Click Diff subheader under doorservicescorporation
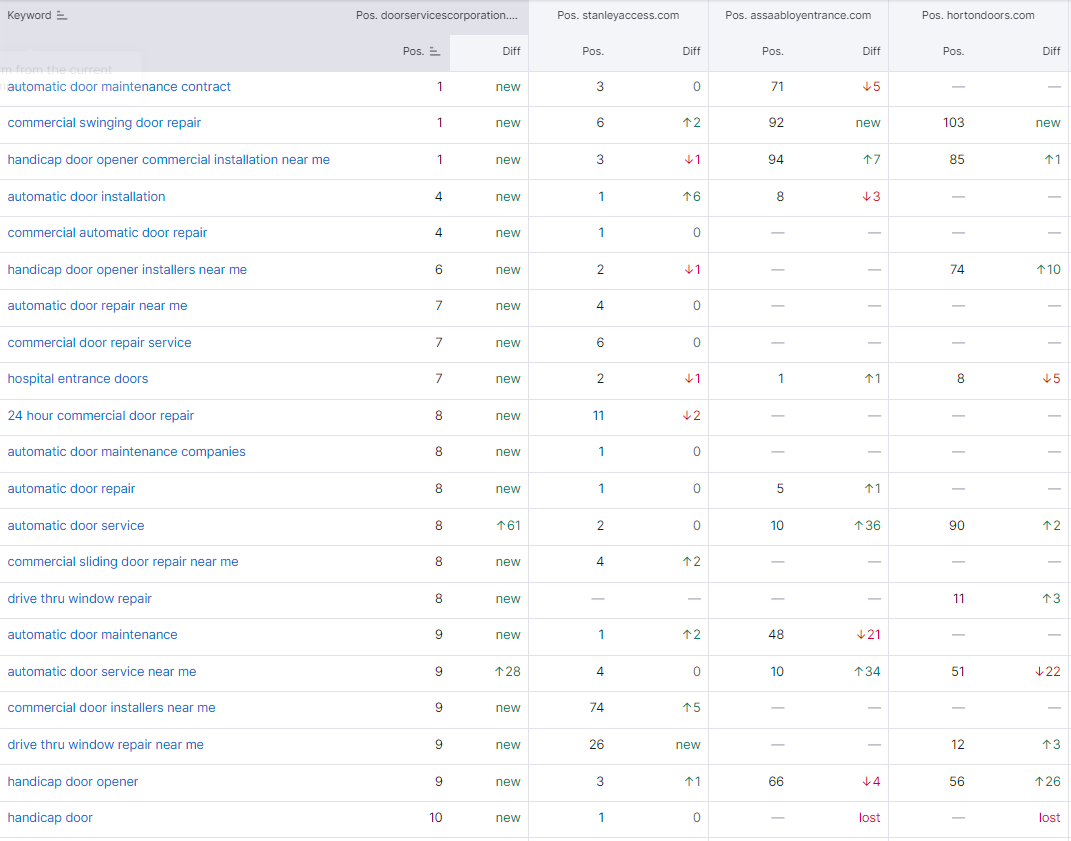Image resolution: width=1071 pixels, height=841 pixels. pos(511,51)
